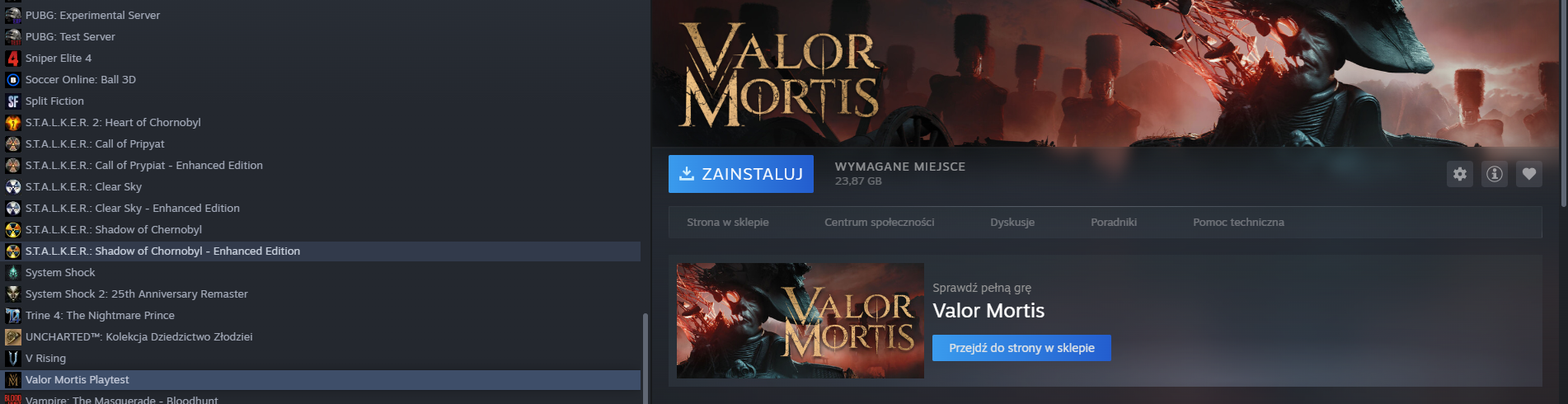Select S.T.A.L.K.E.R. 2: Heart of Chornobyl
Screen dimensions: 1568x404
click(322, 123)
